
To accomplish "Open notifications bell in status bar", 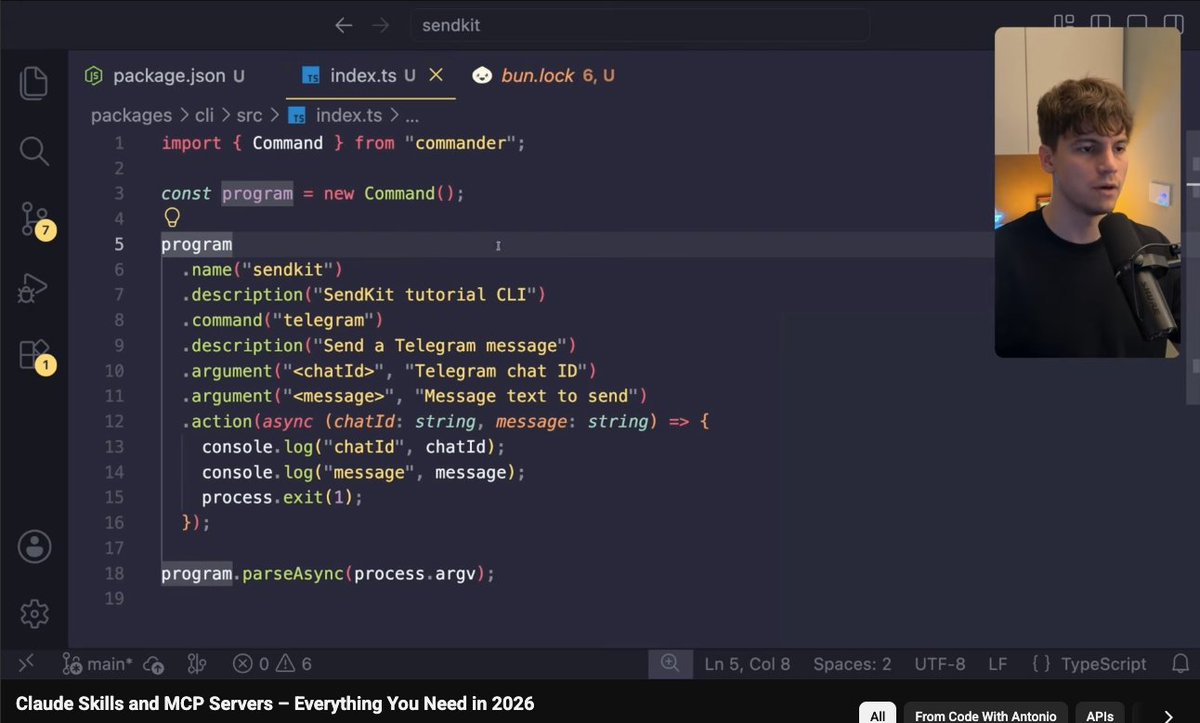I will pyautogui.click(x=1180, y=663).
